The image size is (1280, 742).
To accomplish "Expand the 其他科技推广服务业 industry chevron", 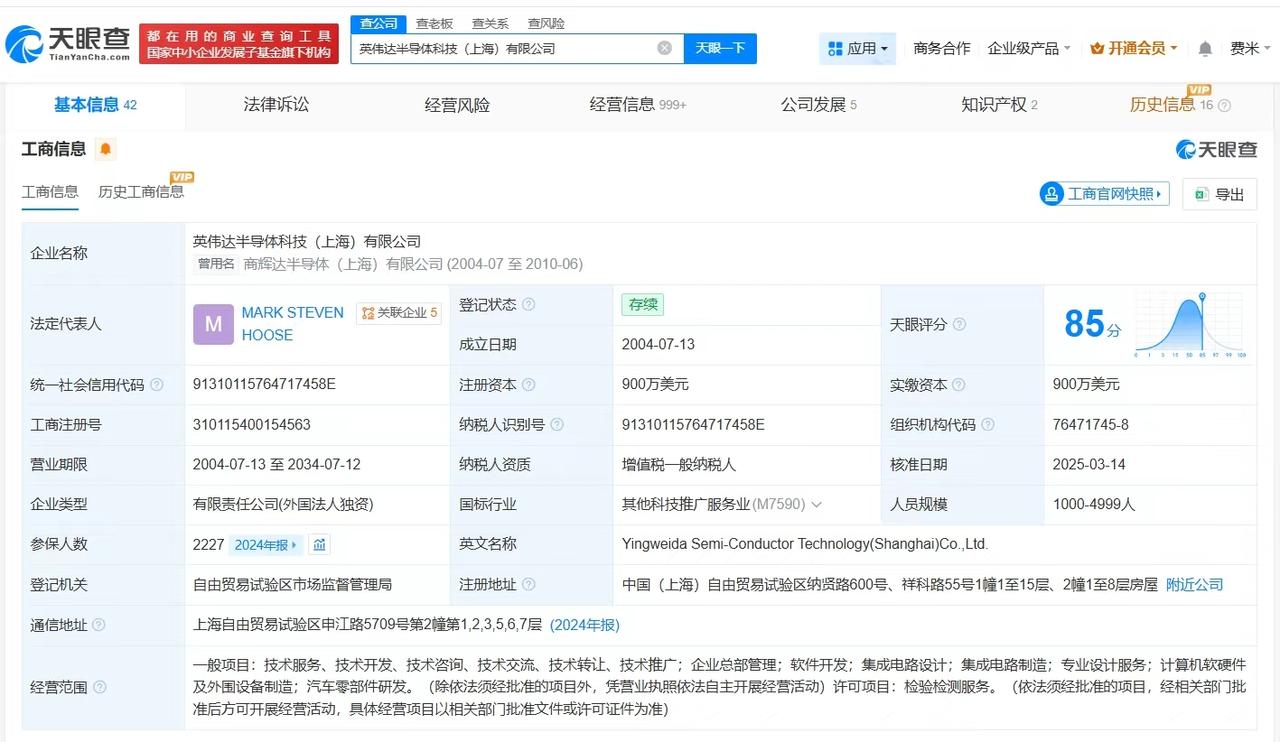I will (x=816, y=504).
